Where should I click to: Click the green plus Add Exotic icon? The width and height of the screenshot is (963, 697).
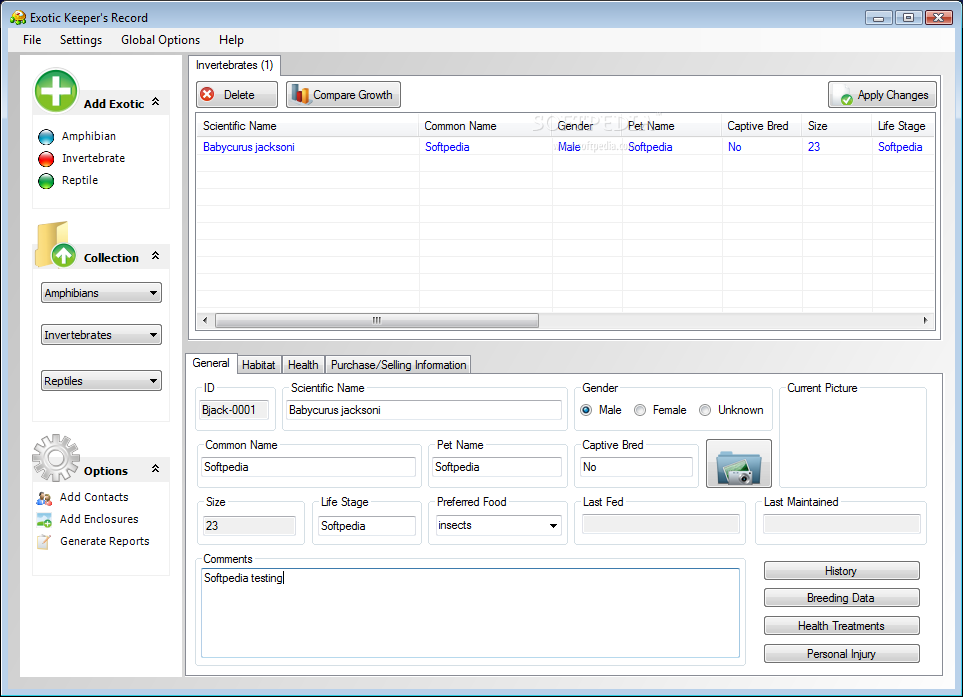point(56,91)
